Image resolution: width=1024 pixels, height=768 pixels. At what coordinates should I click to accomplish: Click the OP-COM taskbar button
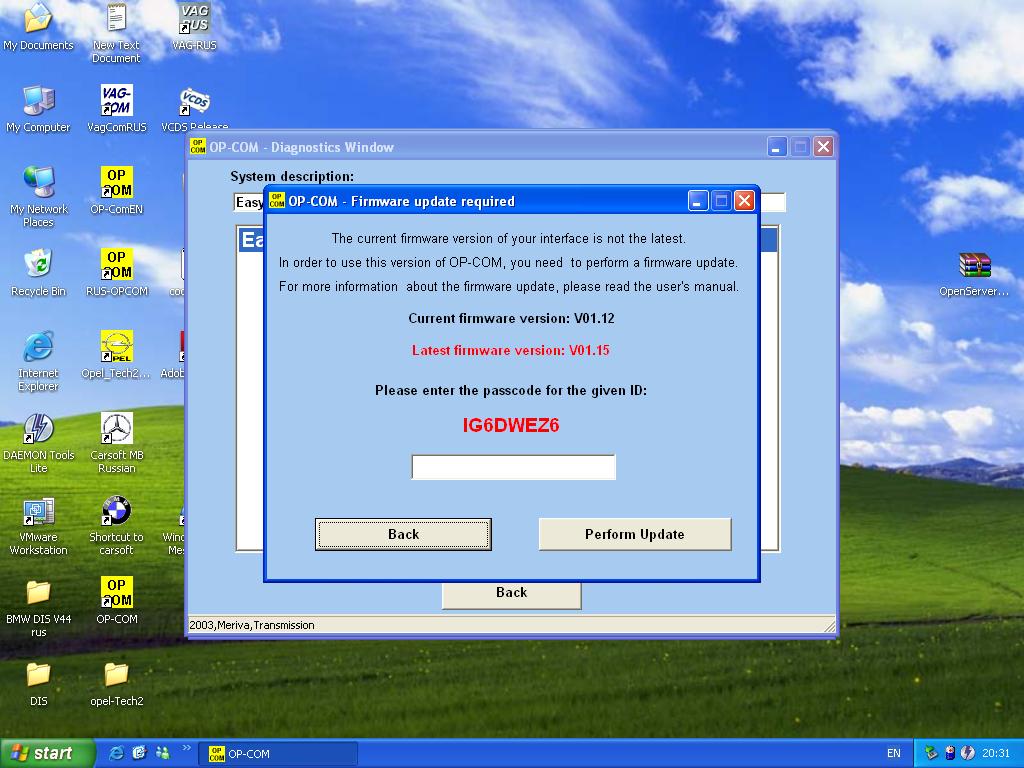click(x=280, y=754)
